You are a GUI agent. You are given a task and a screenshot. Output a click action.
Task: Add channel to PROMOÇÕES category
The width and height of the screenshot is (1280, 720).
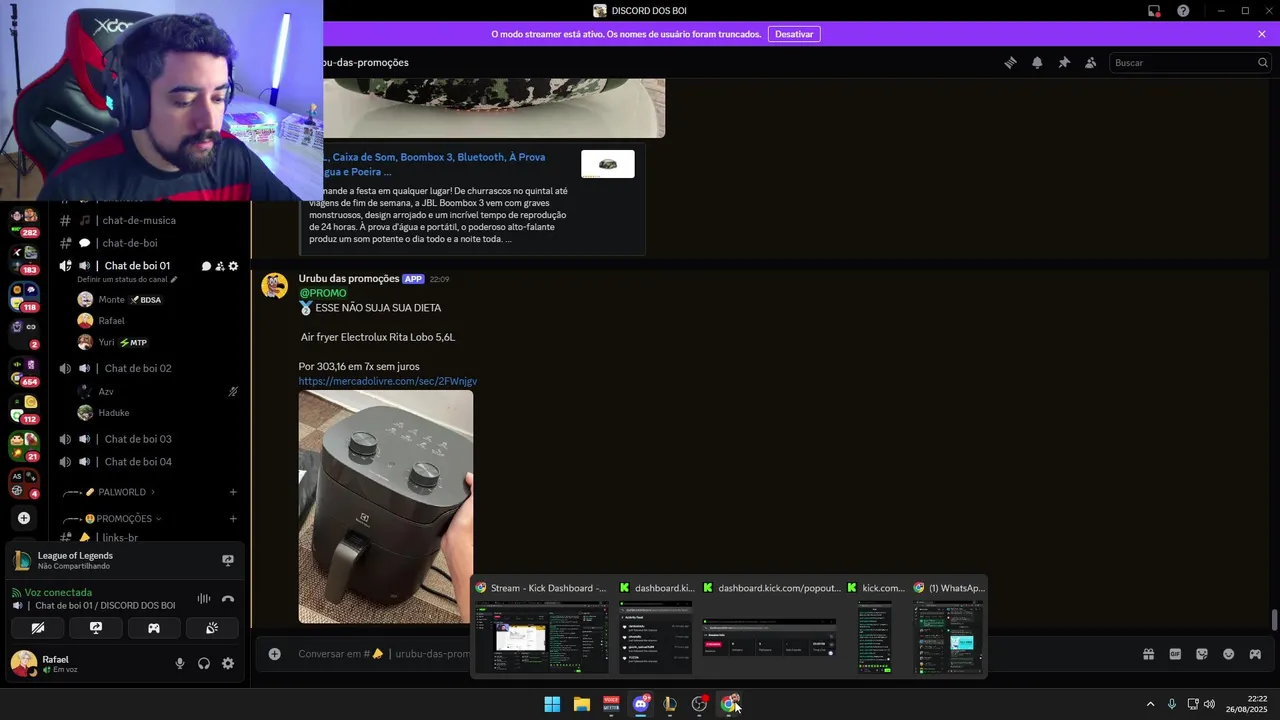[233, 518]
